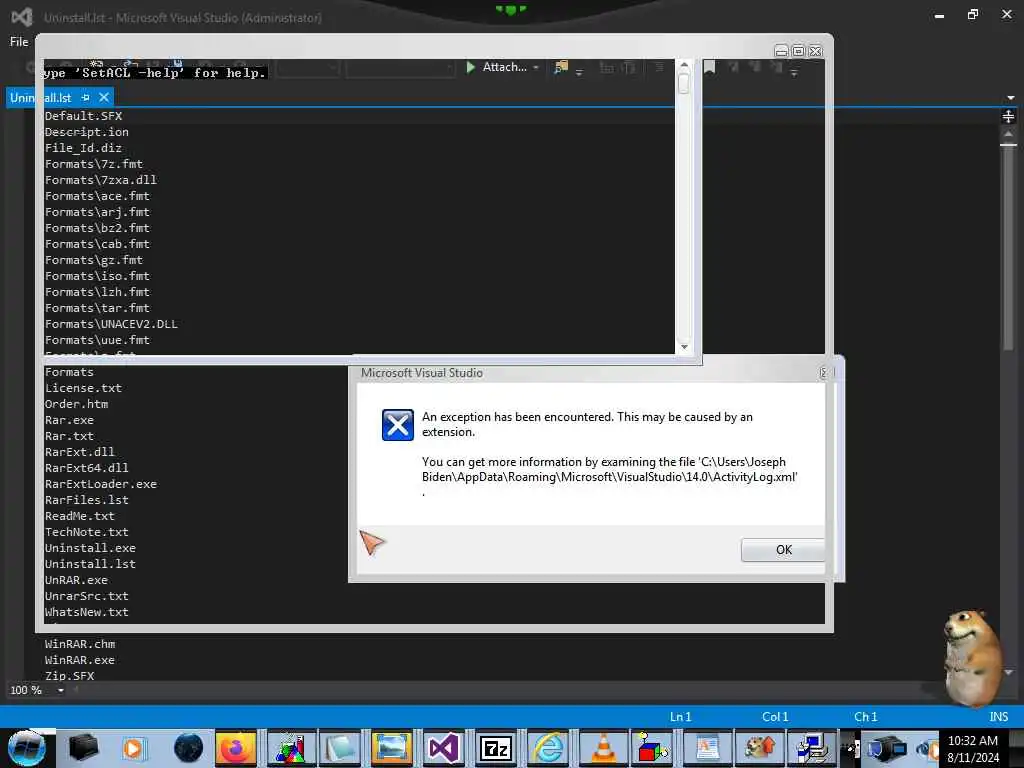Image resolution: width=1024 pixels, height=768 pixels.
Task: Launch Internet Explorer from taskbar
Action: 547,748
